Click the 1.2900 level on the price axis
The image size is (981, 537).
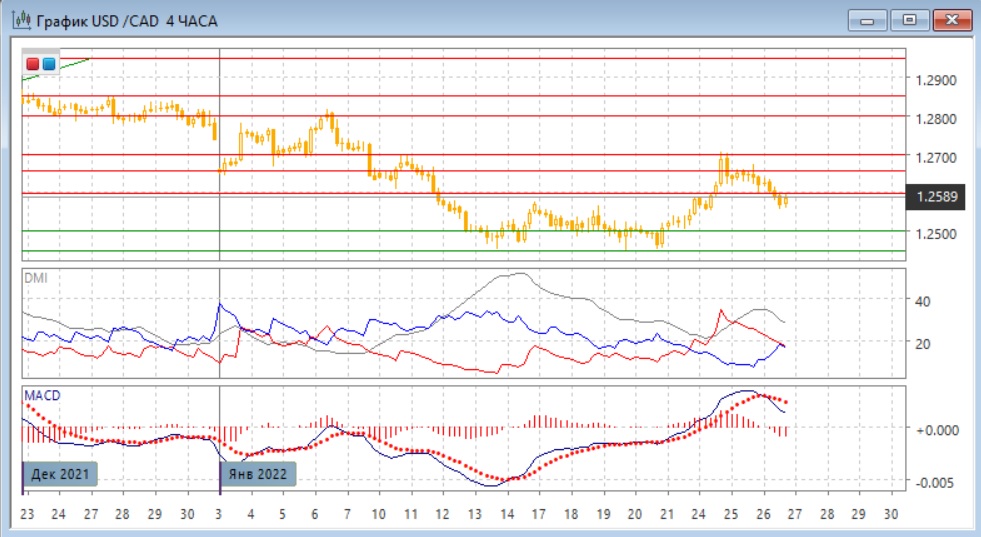point(938,80)
